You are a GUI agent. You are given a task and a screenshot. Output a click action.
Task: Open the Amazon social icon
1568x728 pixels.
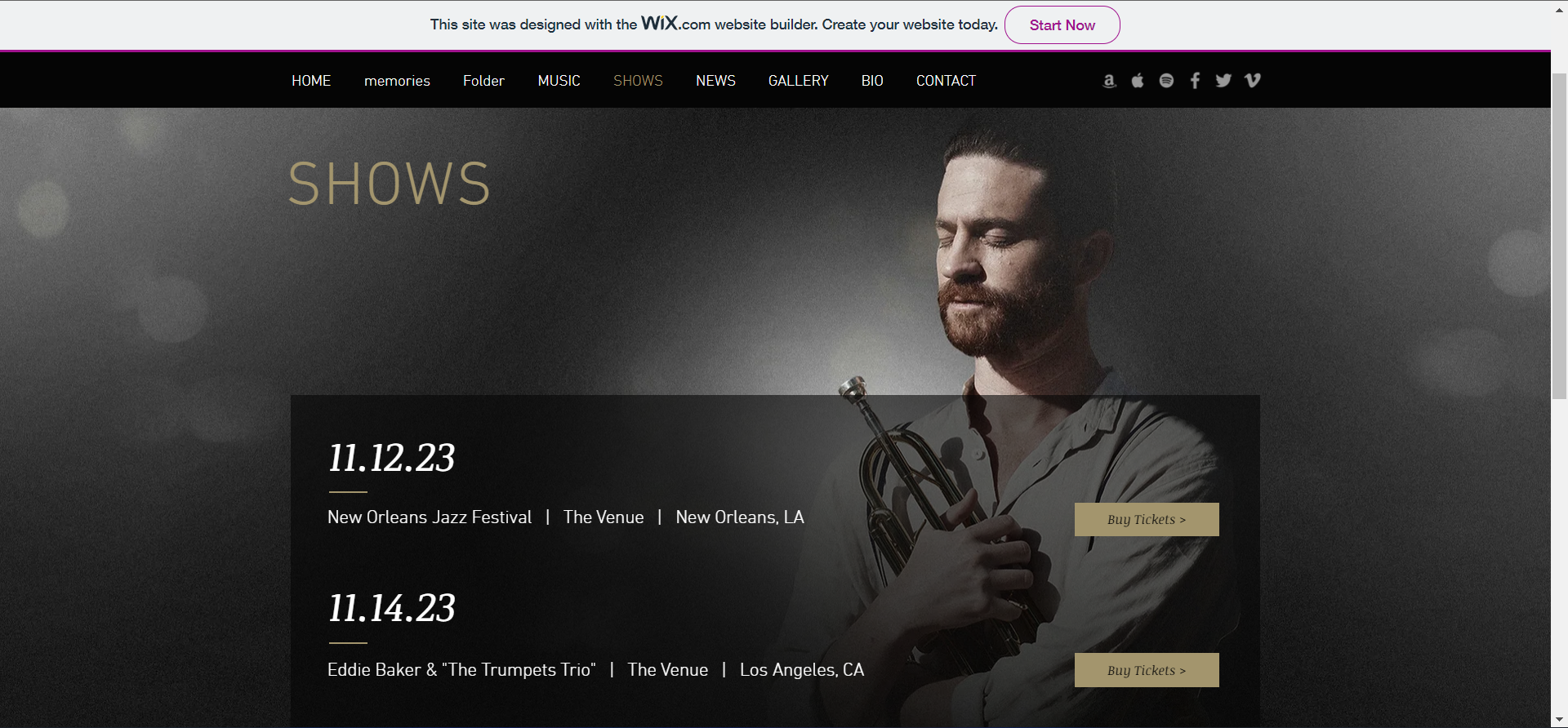[1109, 81]
